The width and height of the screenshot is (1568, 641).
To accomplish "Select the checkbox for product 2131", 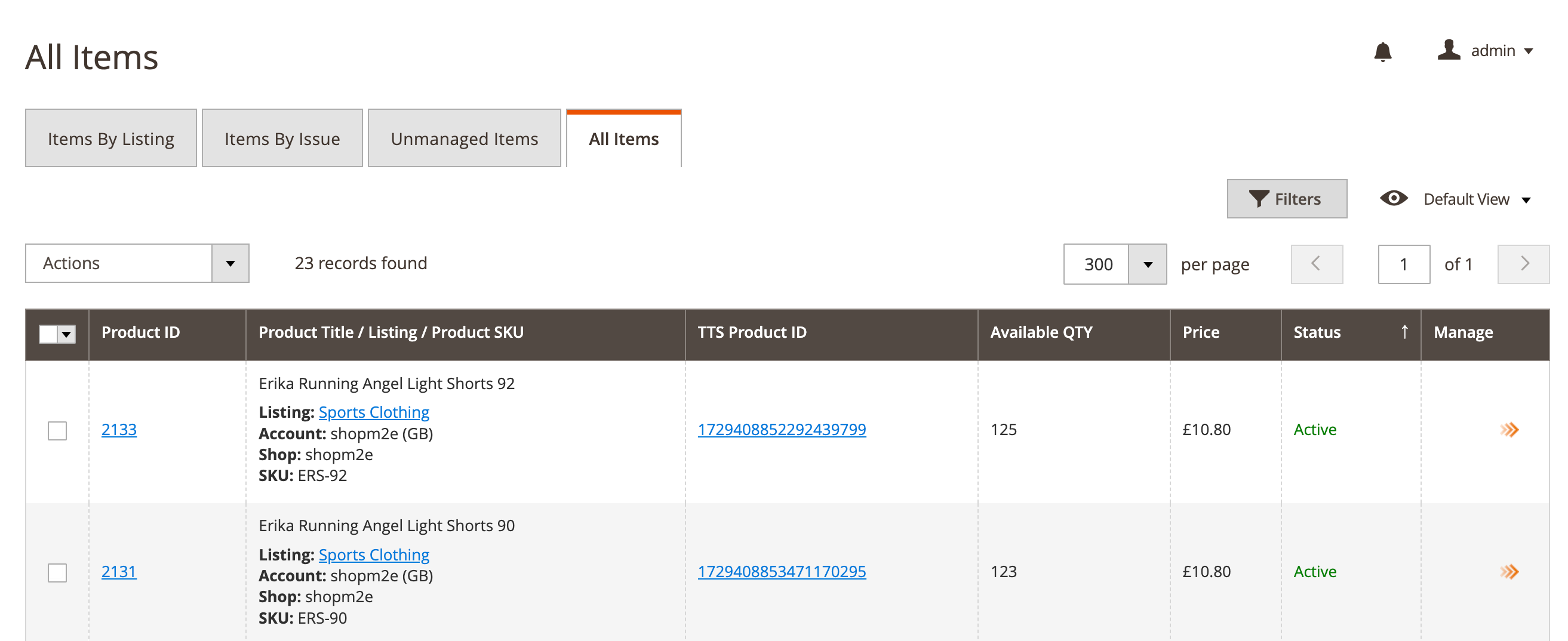I will (57, 572).
